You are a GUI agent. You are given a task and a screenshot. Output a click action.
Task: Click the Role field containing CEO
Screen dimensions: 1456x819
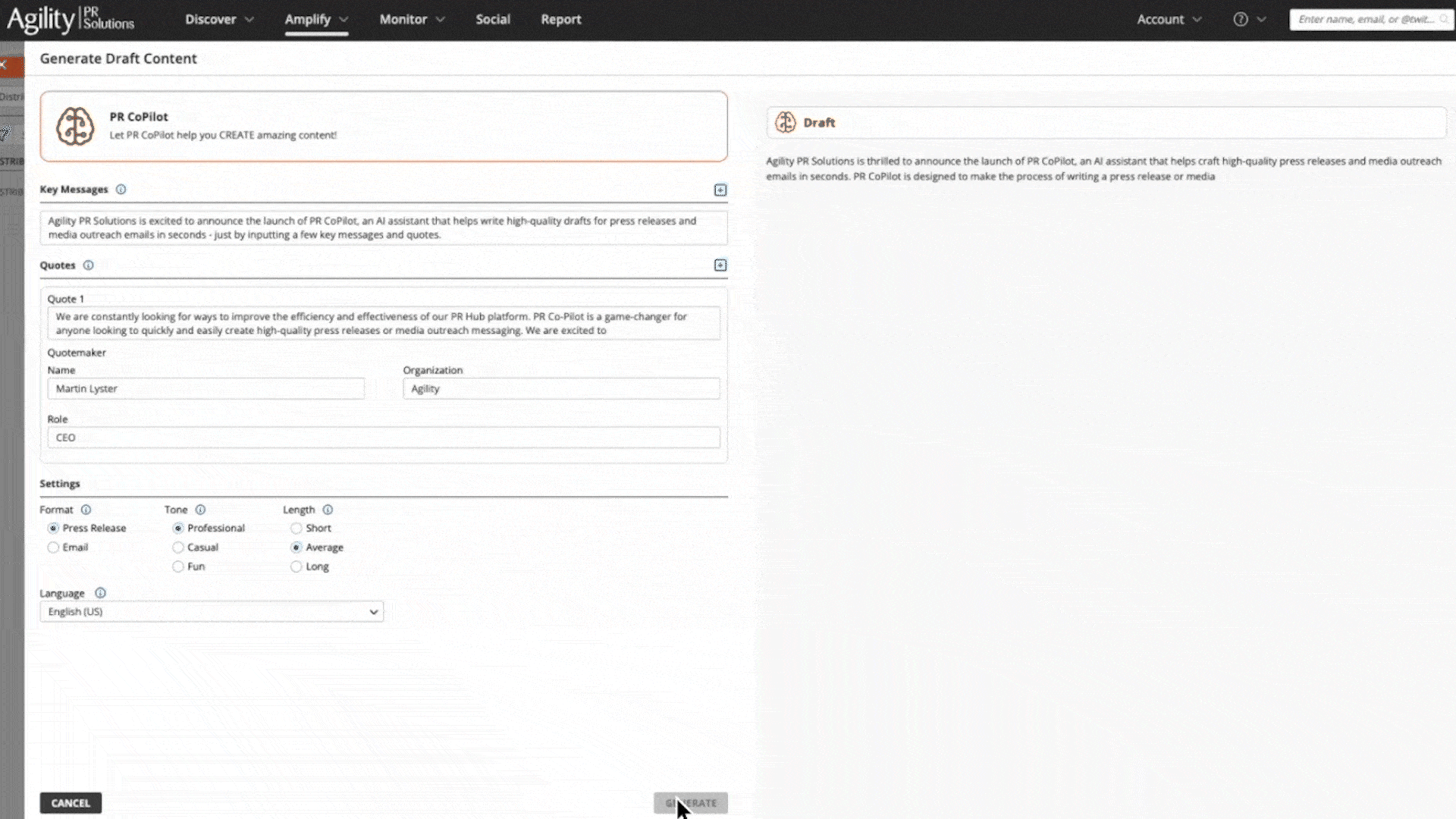point(383,438)
